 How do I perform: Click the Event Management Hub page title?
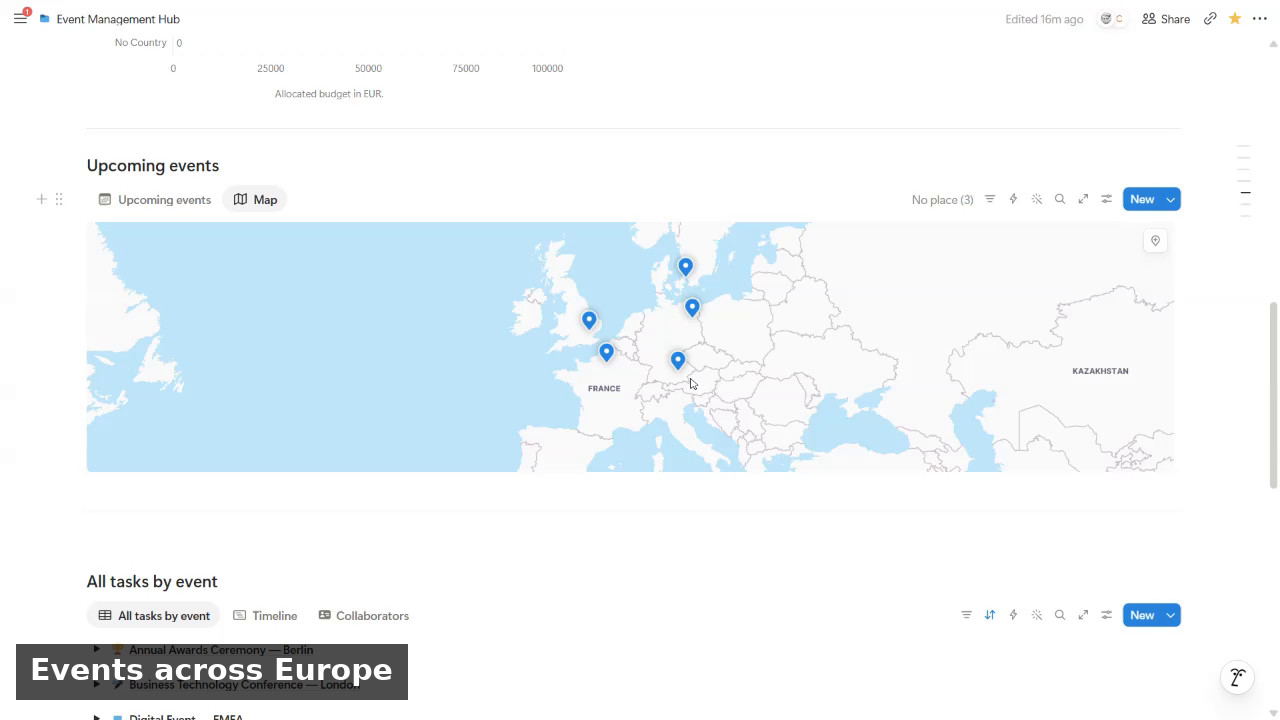(118, 19)
